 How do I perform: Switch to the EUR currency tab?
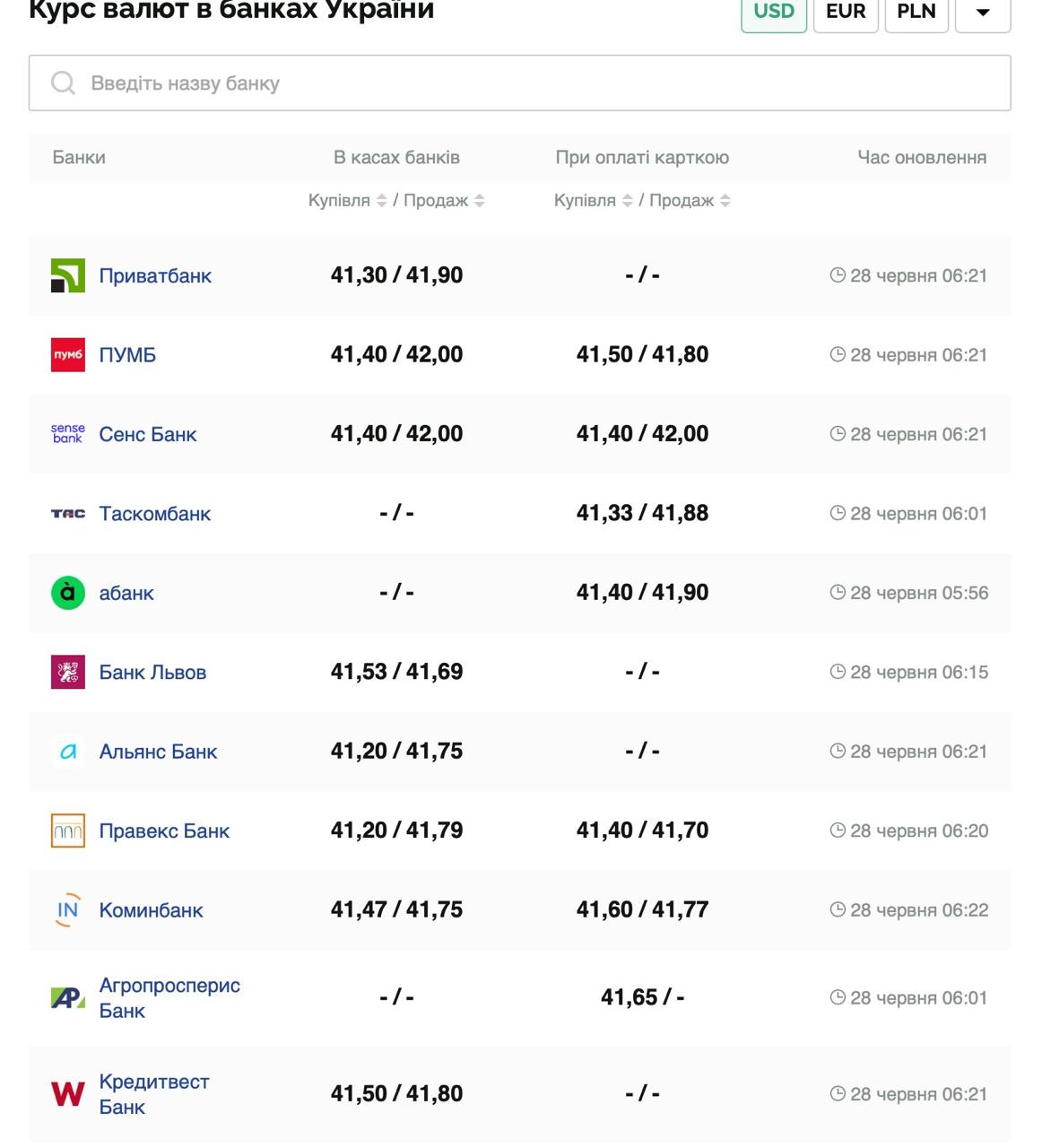(846, 13)
